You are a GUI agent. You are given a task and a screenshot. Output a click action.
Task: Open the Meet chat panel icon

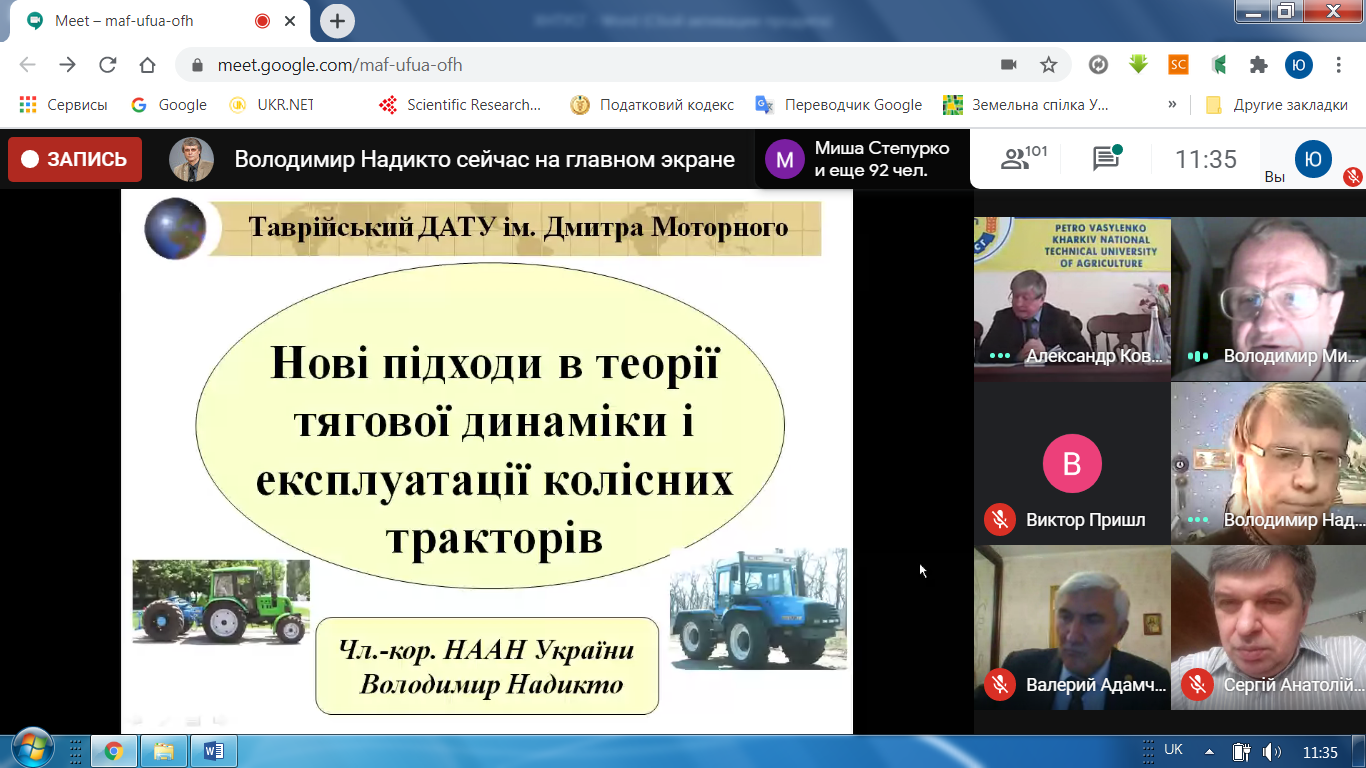tap(1106, 158)
